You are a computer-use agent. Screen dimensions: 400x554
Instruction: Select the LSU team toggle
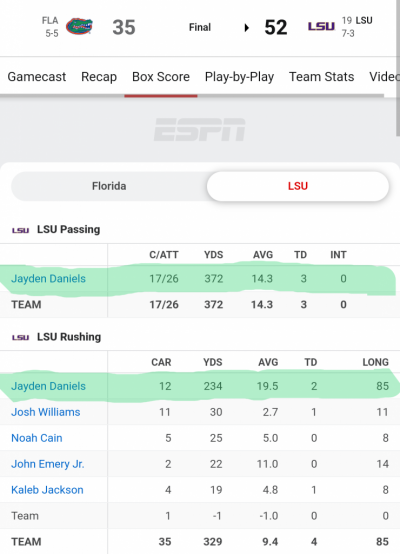tap(298, 186)
